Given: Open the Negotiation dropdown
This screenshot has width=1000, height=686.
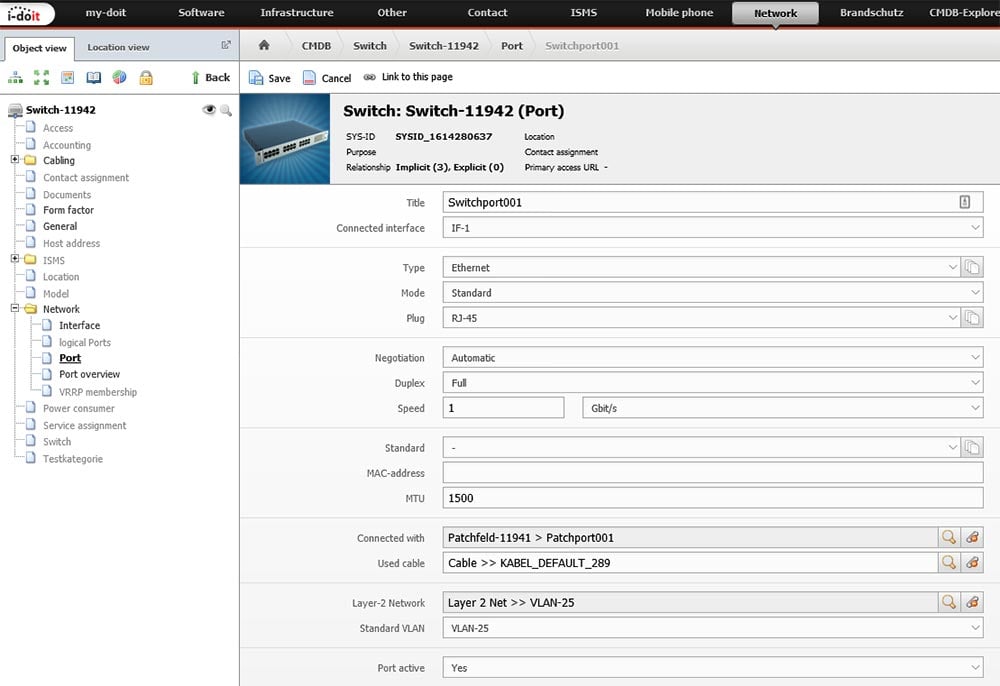Looking at the screenshot, I should coord(712,358).
